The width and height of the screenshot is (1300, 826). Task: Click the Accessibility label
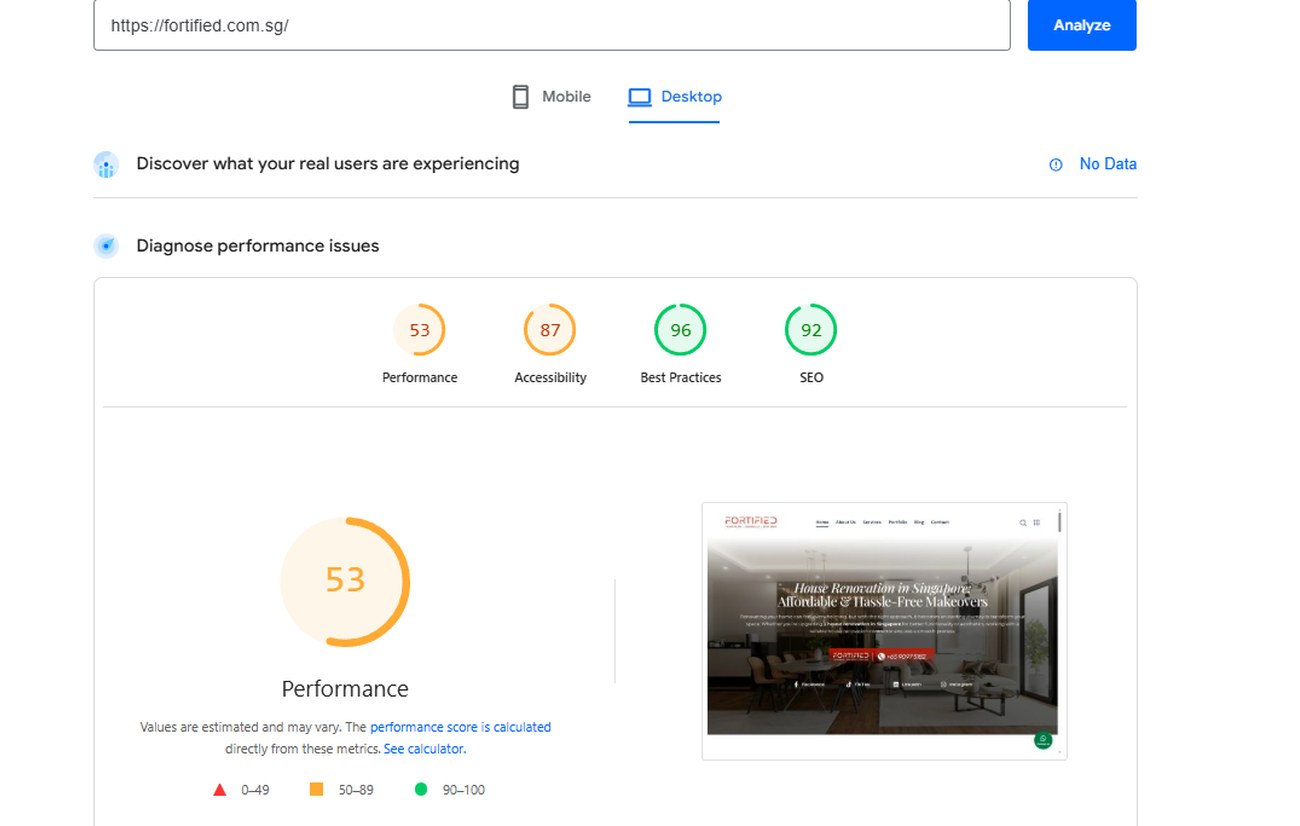tap(550, 378)
